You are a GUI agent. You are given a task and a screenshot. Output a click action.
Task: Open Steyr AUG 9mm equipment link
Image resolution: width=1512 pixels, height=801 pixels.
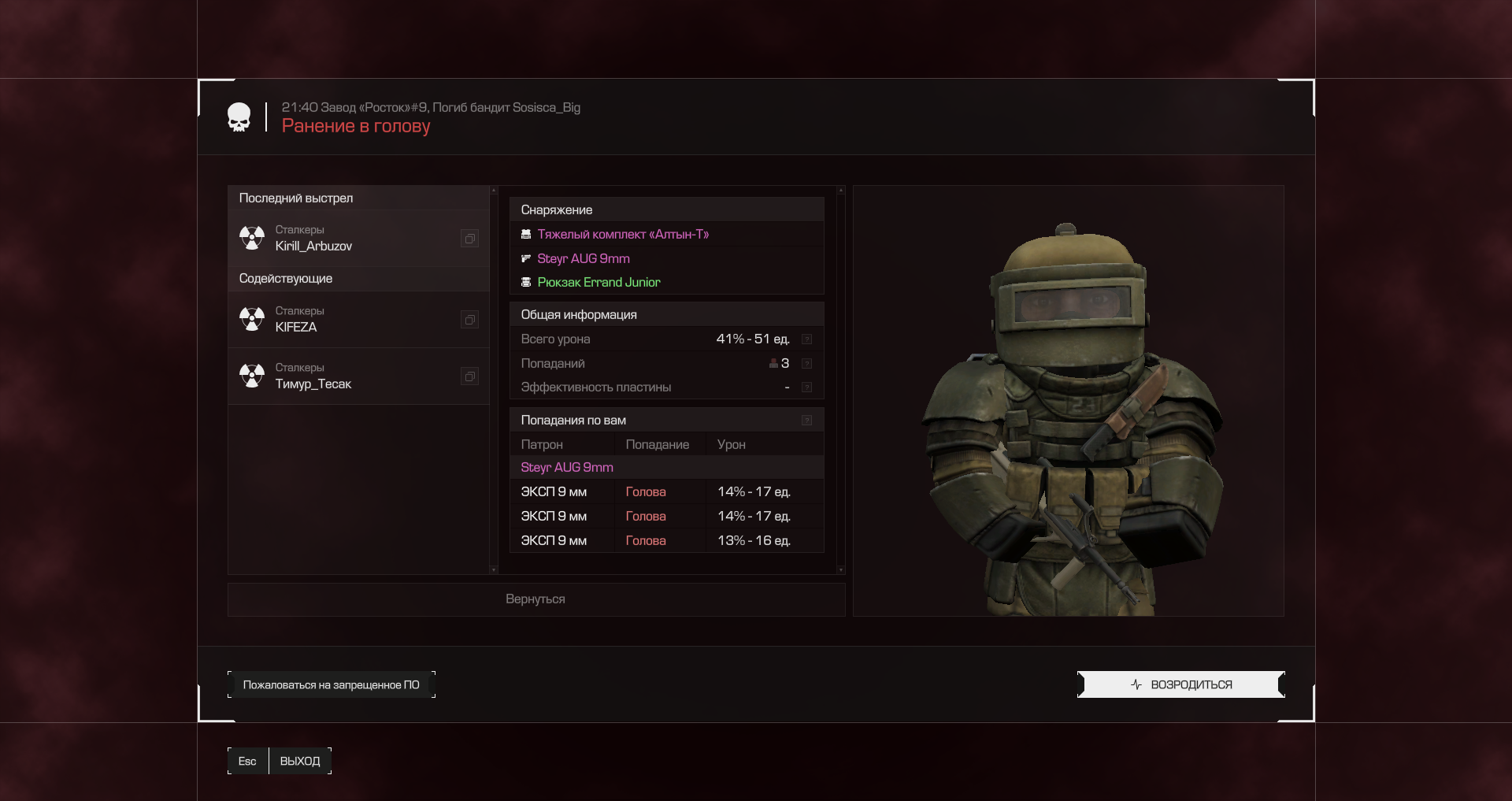(584, 258)
